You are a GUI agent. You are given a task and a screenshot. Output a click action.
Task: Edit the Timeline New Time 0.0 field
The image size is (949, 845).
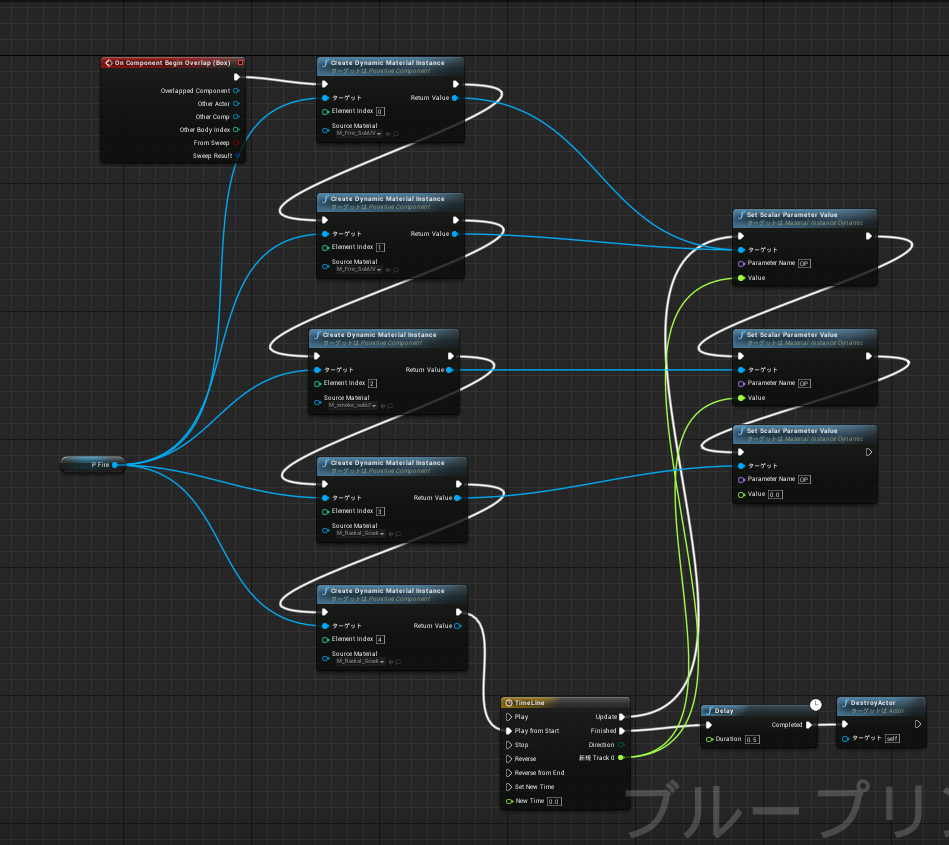click(x=554, y=801)
